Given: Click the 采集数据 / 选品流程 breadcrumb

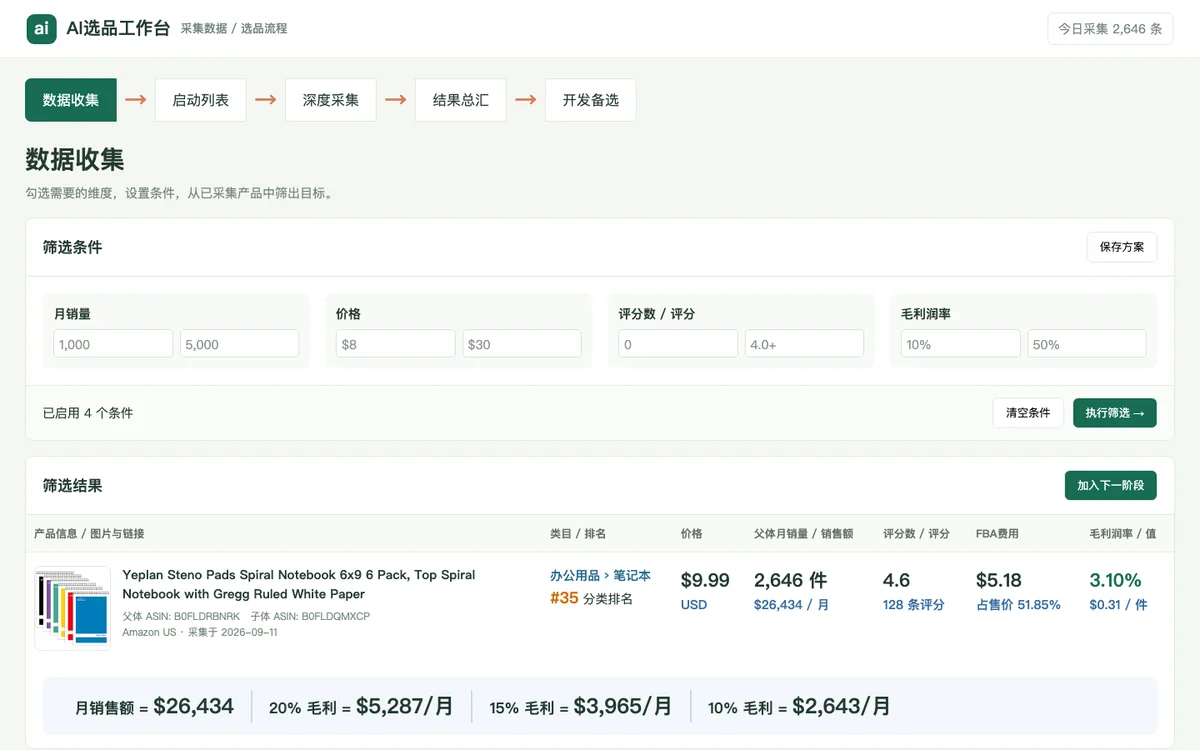Looking at the screenshot, I should [234, 29].
